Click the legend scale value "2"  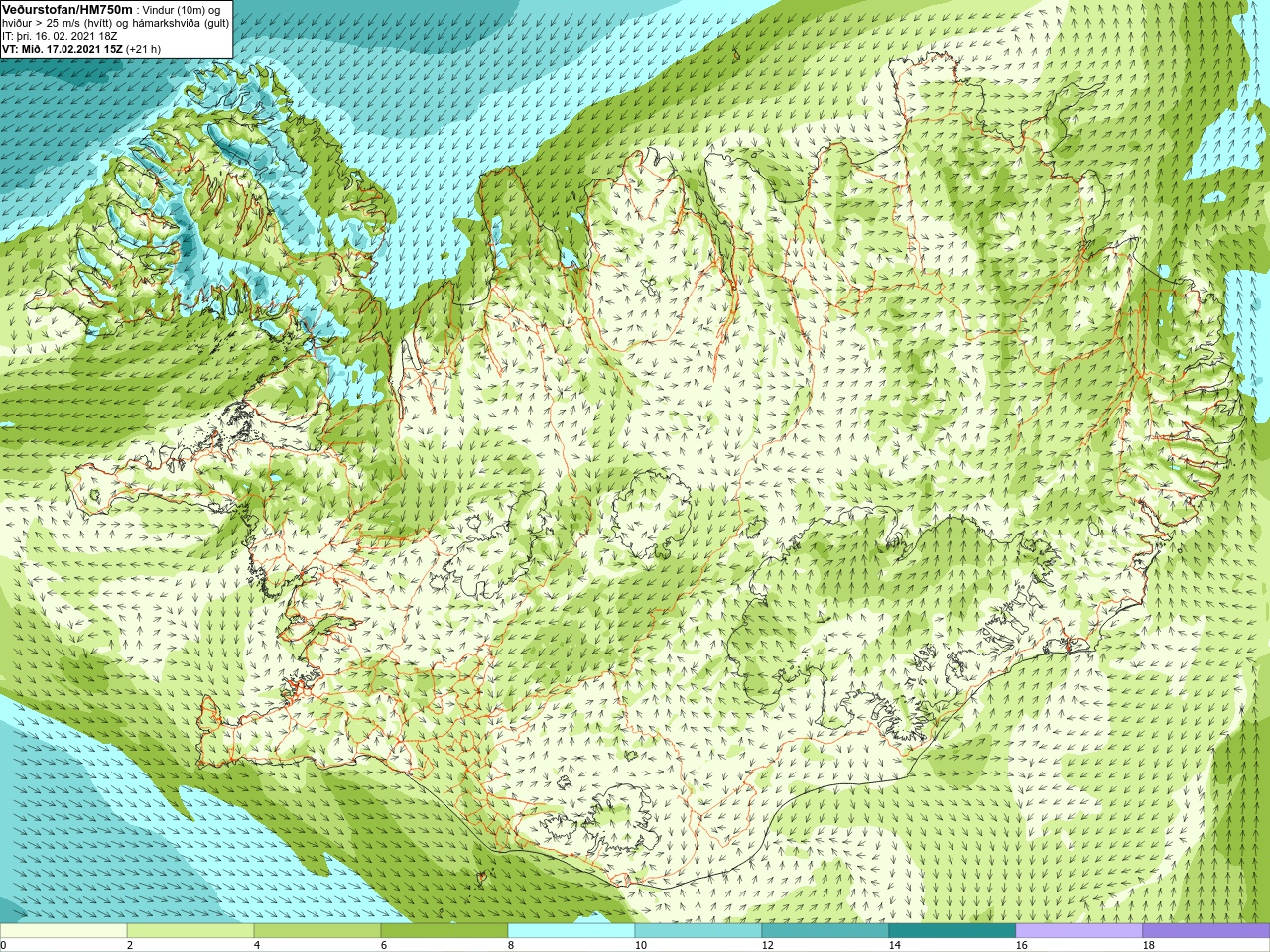click(130, 945)
